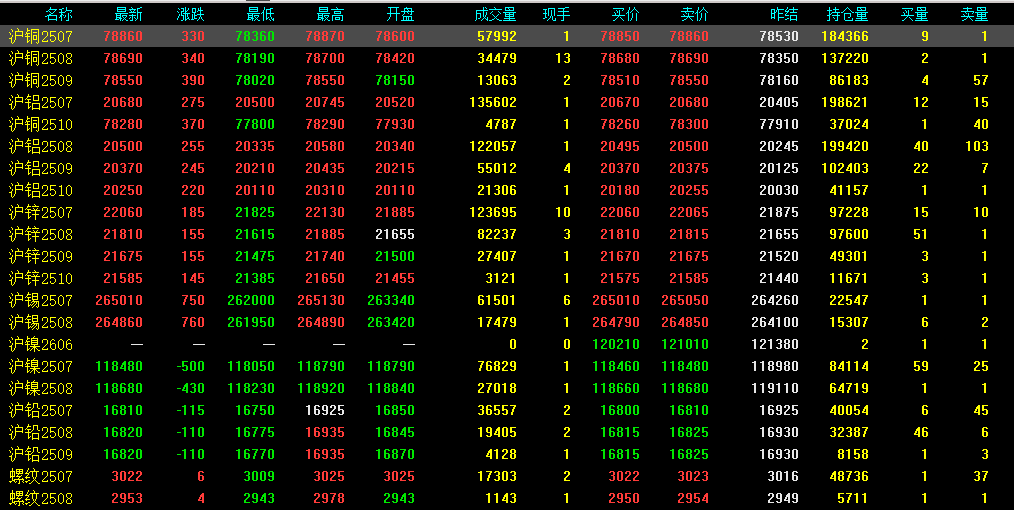The height and width of the screenshot is (510, 1014).
Task: Click the 123695 volume for 沪锌2507
Action: pos(493,213)
